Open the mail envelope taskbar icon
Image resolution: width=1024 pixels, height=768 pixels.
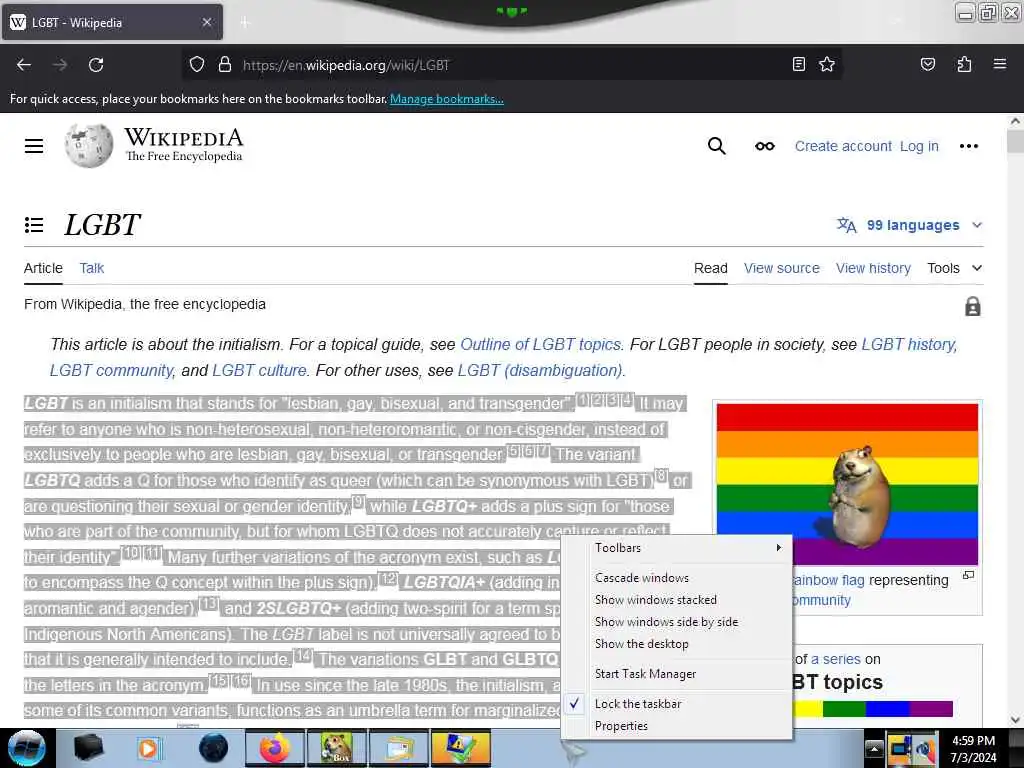[398, 748]
